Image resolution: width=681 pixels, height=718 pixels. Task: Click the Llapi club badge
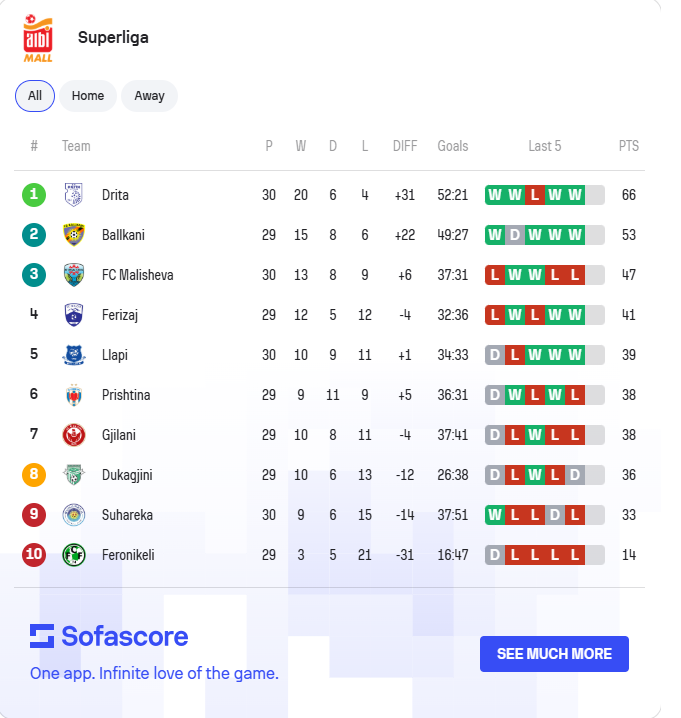click(x=73, y=355)
